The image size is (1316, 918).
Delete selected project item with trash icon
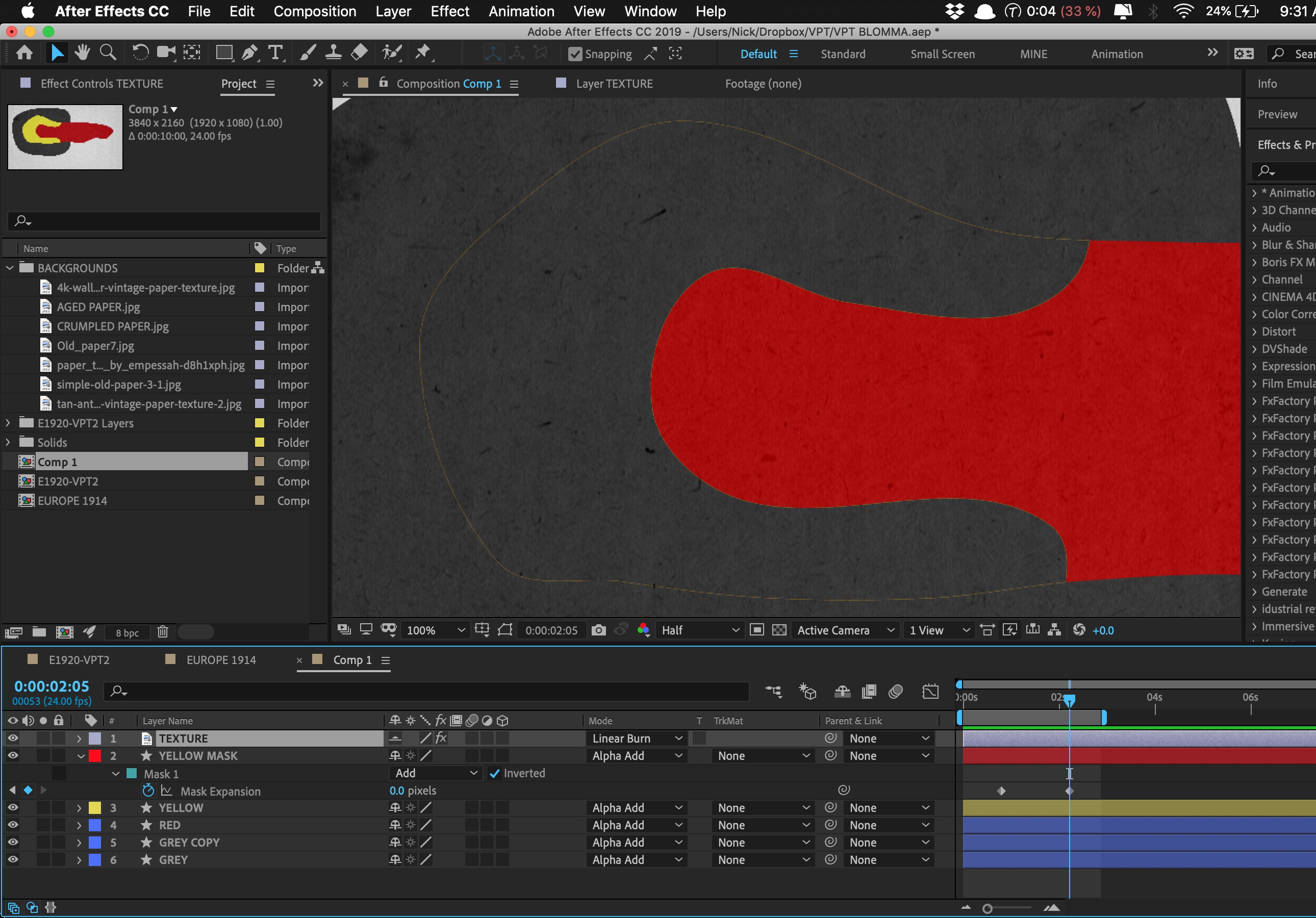[163, 632]
